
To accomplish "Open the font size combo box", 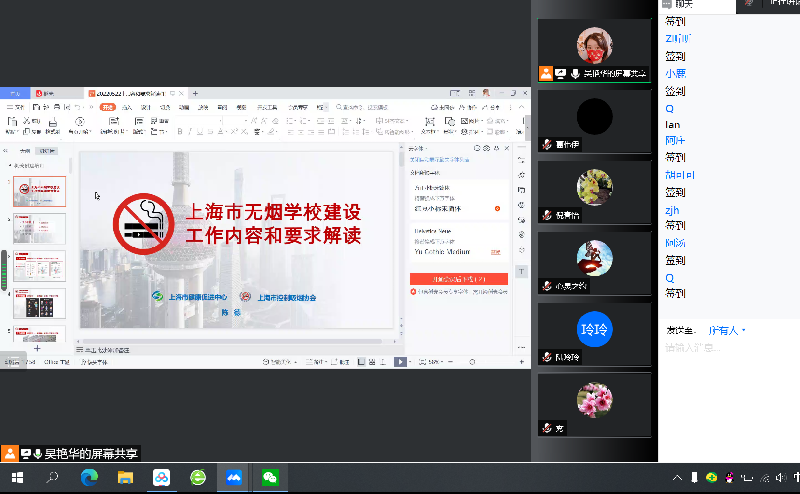I will pos(235,121).
